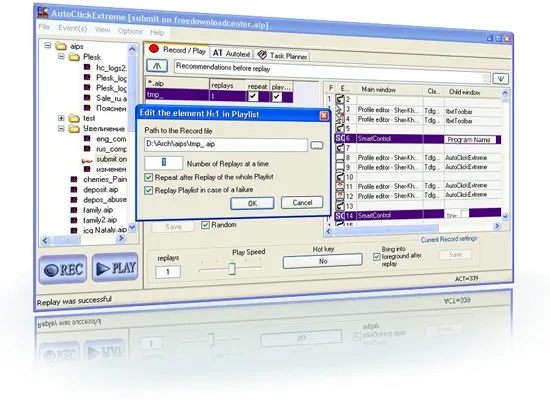Uncheck Repeat after Replay of the whole Playlist
Screen dimensions: 550x420
[148, 177]
